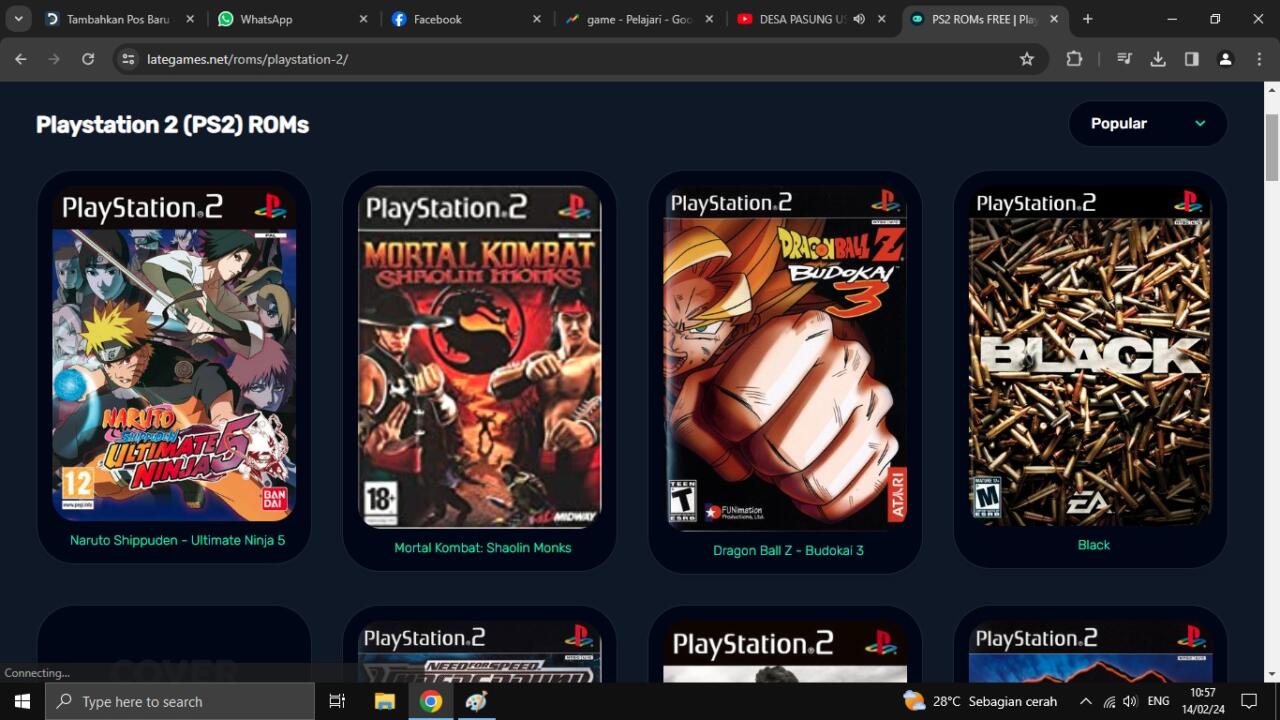Click the browser profile avatar icon
Screen dimensions: 1280x720
pyautogui.click(x=1225, y=59)
